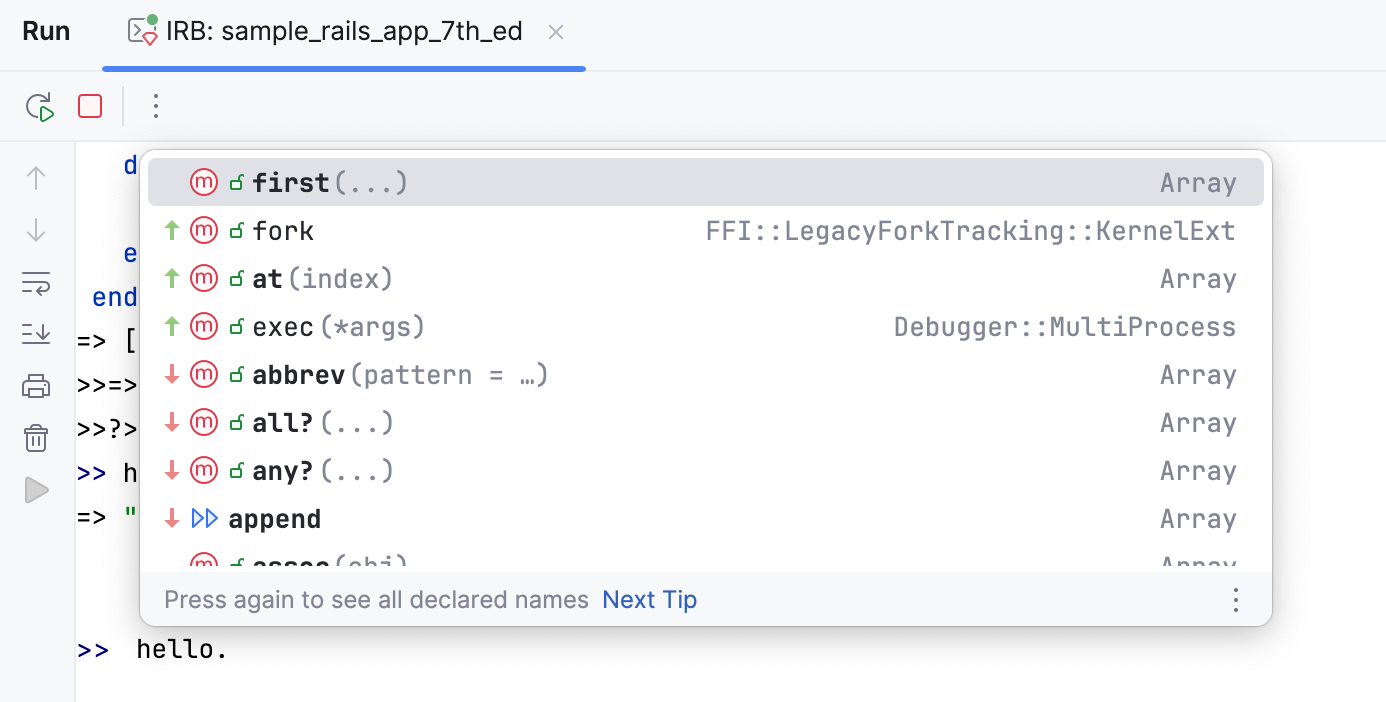Close the IRB console tab
Viewport: 1386px width, 702px height.
pos(557,33)
